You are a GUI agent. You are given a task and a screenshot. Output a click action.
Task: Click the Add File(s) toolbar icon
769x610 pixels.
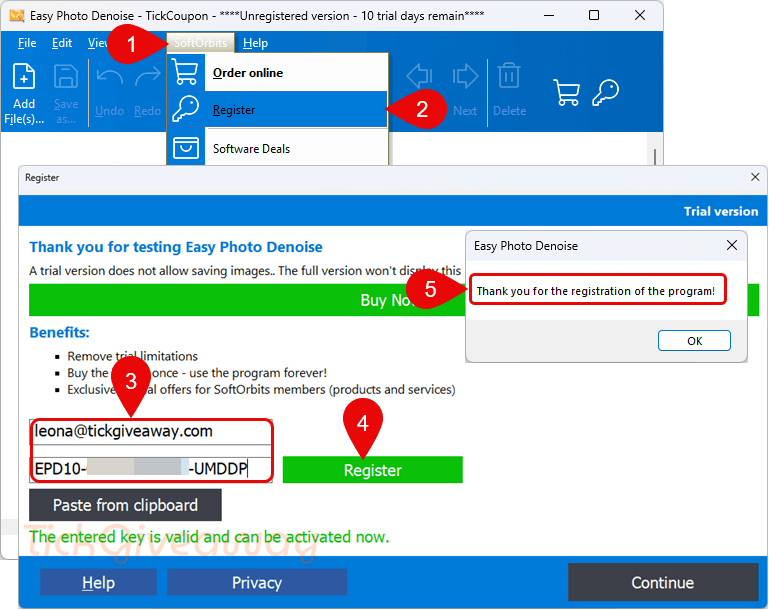(x=24, y=77)
